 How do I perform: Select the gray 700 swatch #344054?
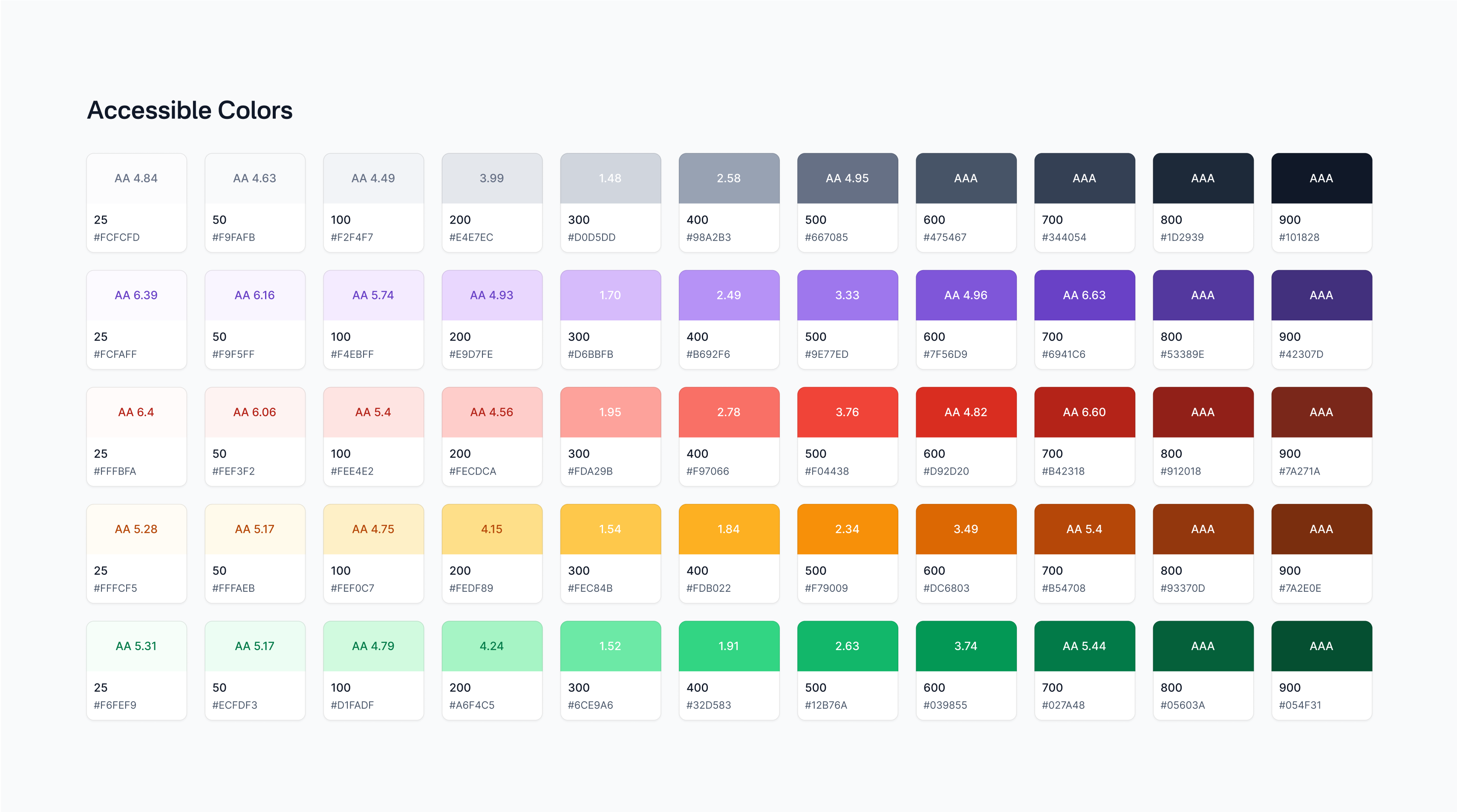click(1084, 179)
